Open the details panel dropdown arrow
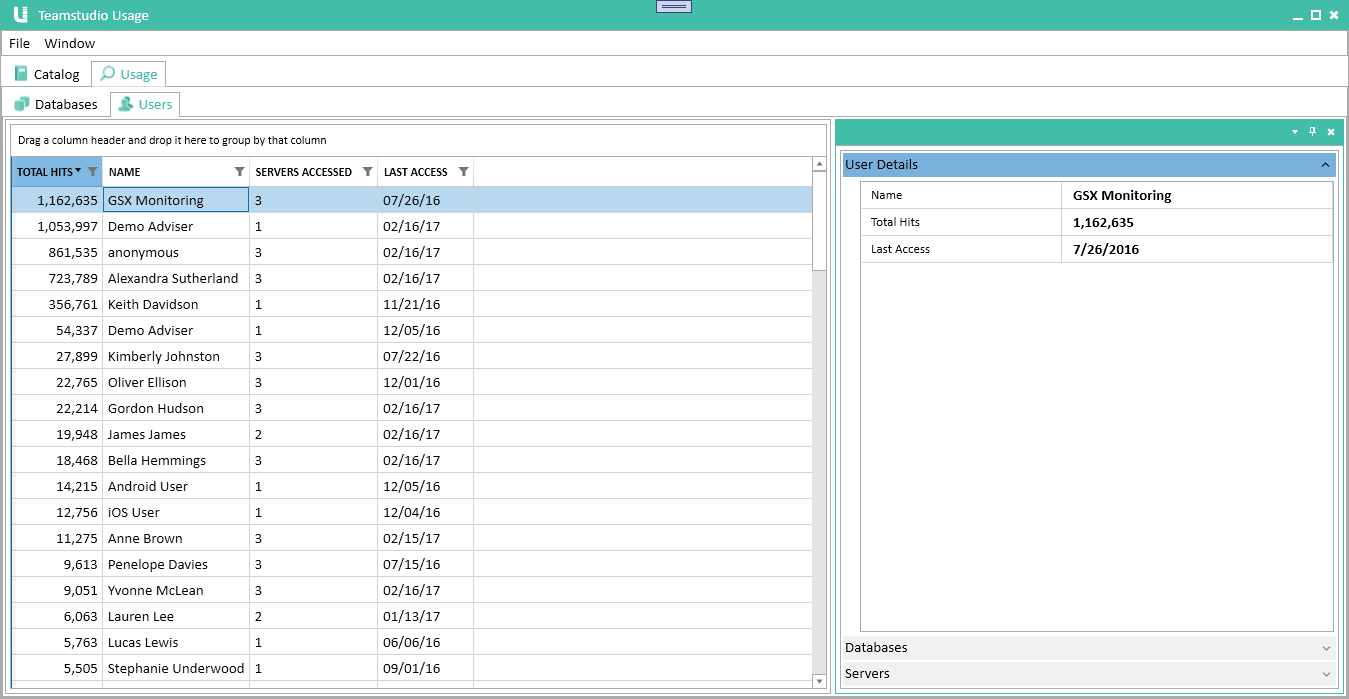 click(1294, 131)
